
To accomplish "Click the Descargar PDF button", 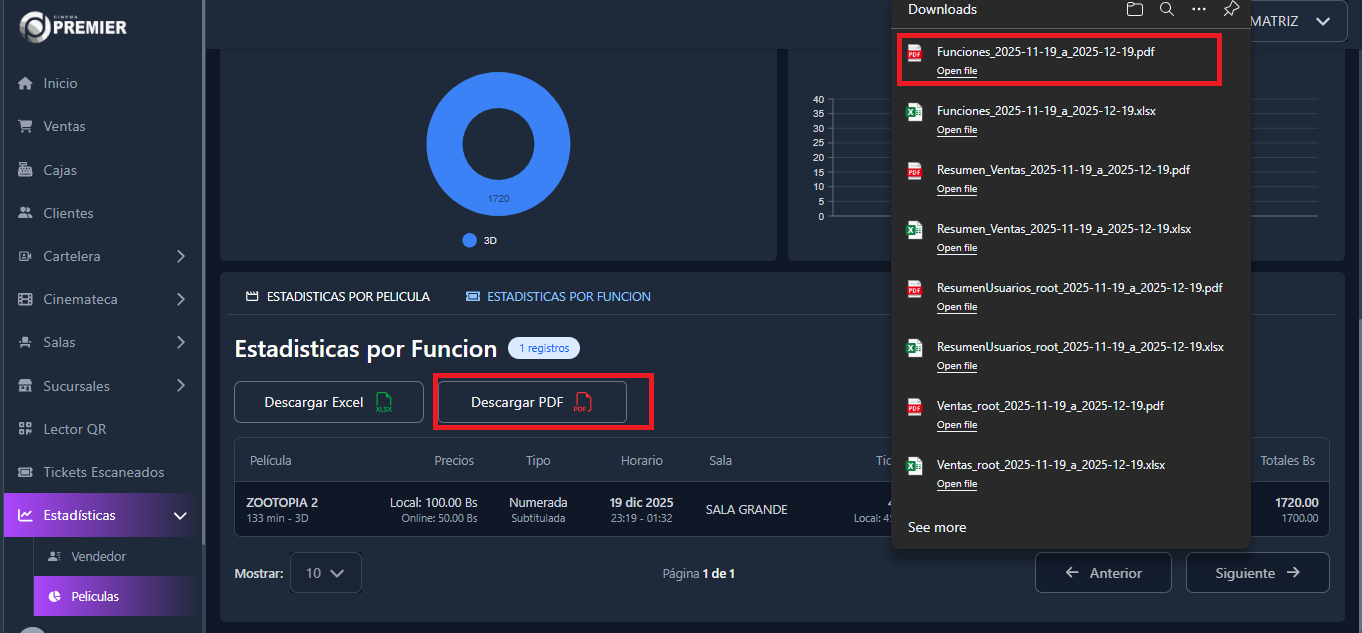I will coord(532,402).
